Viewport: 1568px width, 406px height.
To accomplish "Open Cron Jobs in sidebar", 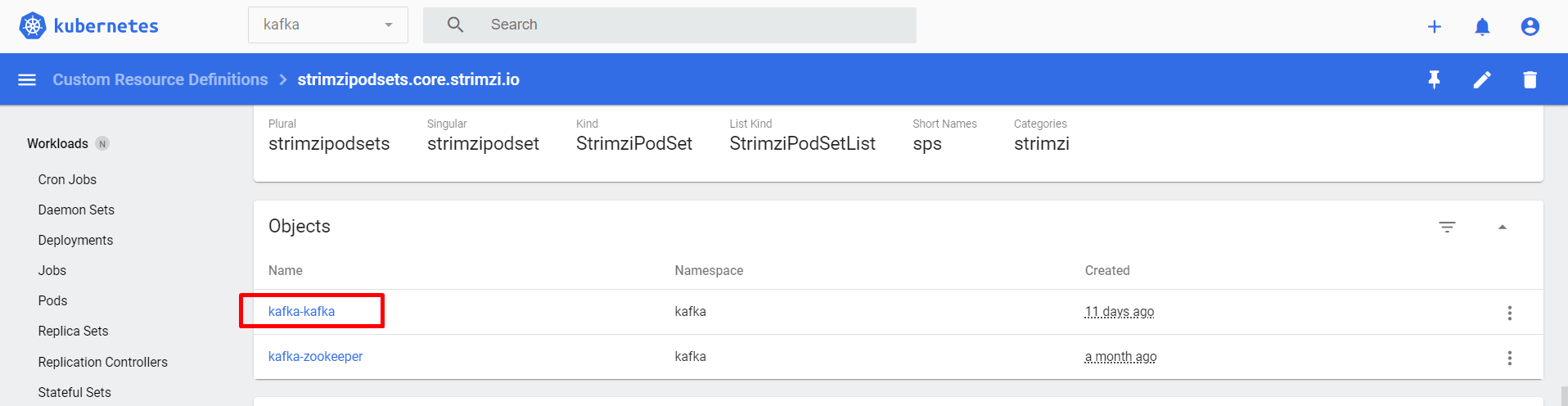I will coord(67,179).
